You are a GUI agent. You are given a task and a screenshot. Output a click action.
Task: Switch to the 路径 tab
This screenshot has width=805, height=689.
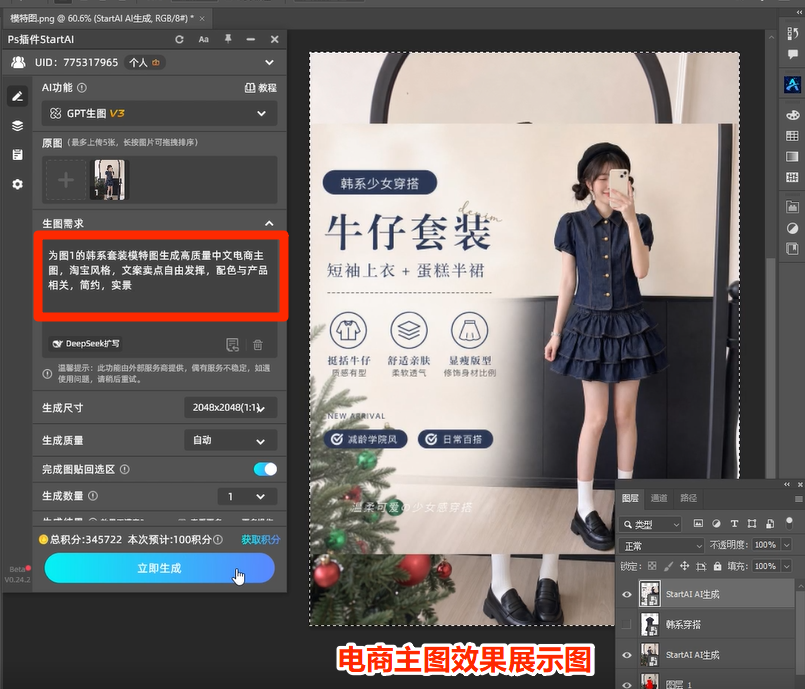click(688, 498)
